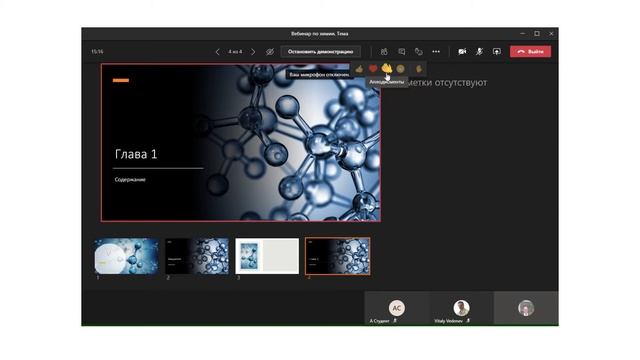The image size is (640, 360).
Task: Unmute the microphone
Action: point(480,52)
